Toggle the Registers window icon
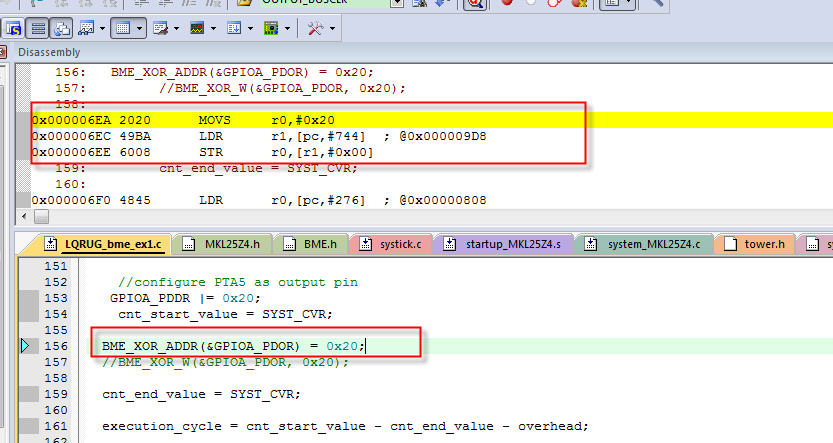Viewport: 833px width, 443px height. [38, 28]
